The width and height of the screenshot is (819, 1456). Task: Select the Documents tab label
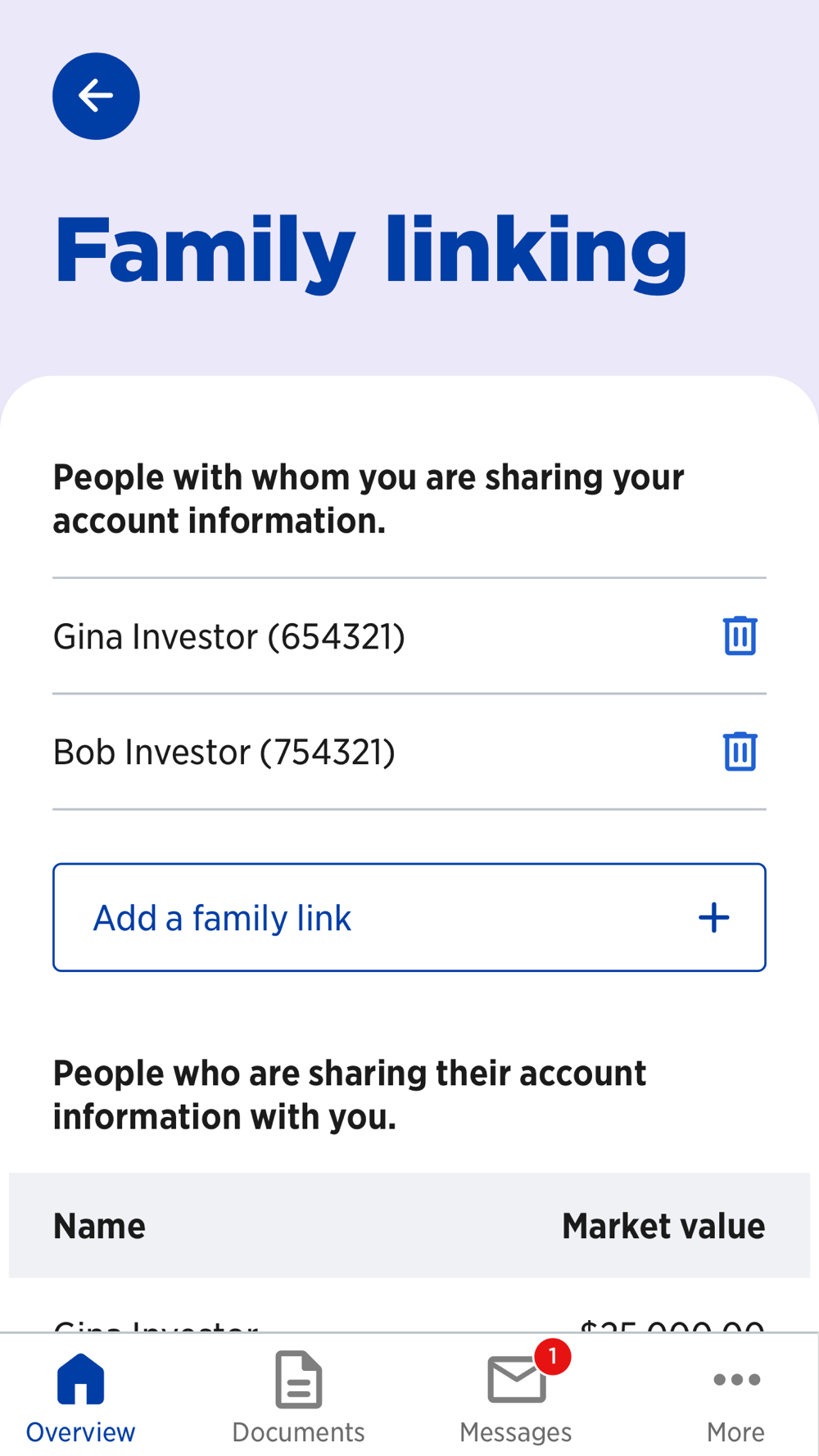point(298,1432)
